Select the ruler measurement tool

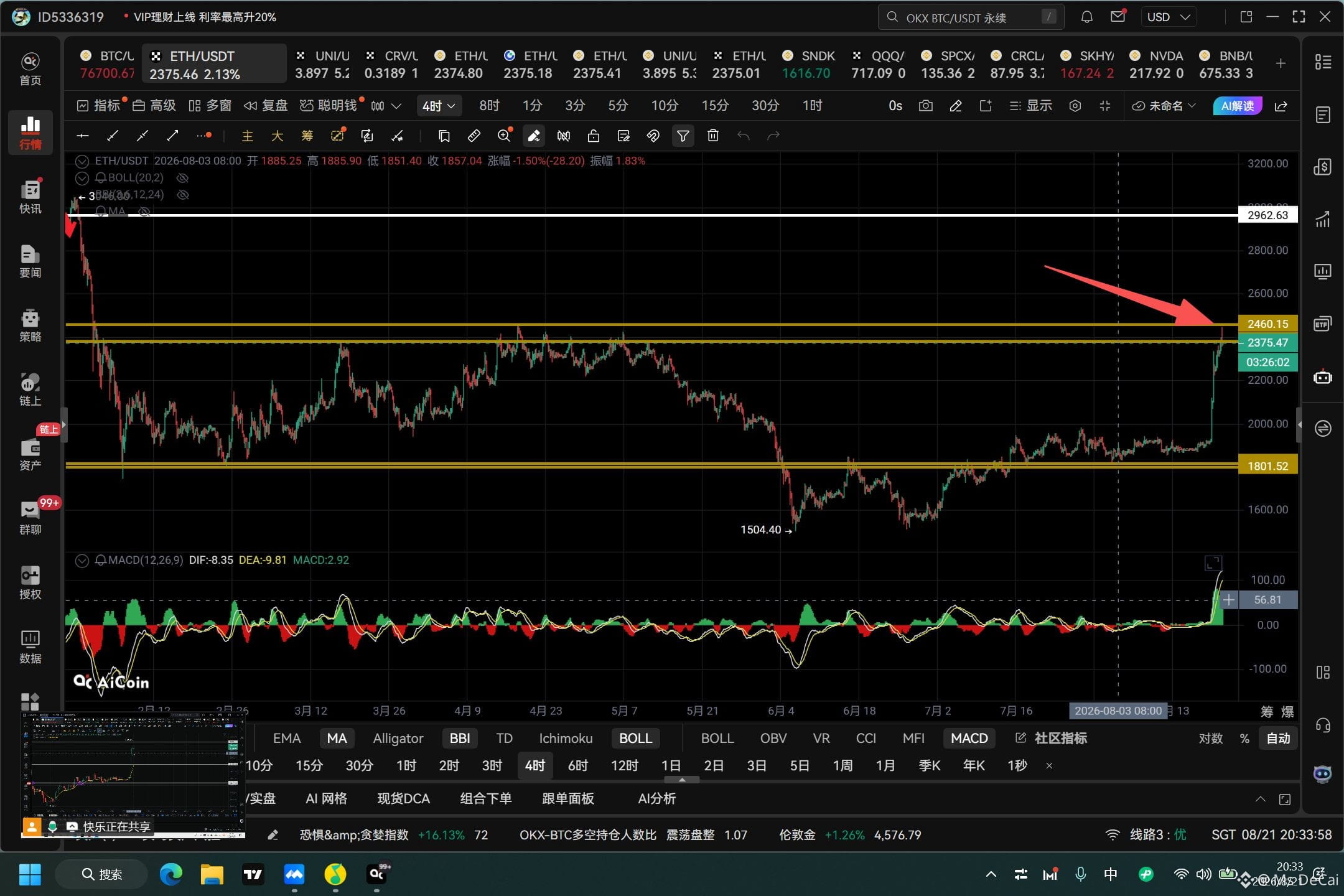point(474,136)
